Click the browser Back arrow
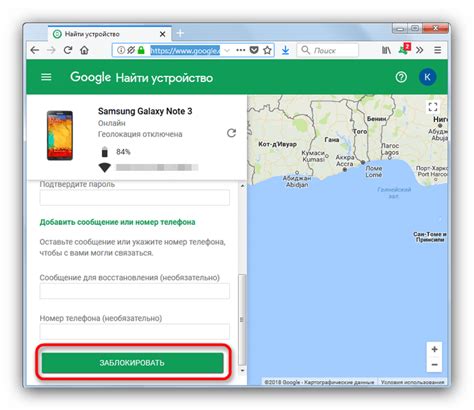Image resolution: width=474 pixels, height=410 pixels. 35,50
